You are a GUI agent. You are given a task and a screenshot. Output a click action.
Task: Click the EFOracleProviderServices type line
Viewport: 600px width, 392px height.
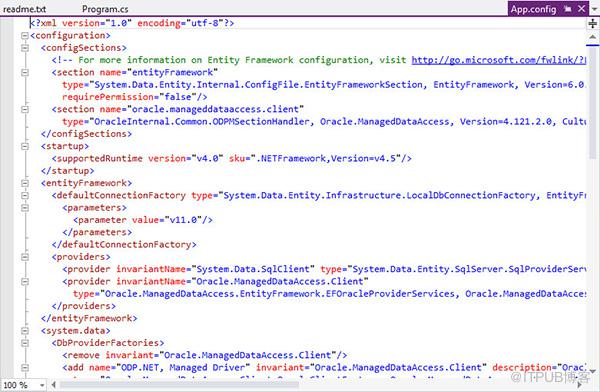click(x=329, y=294)
